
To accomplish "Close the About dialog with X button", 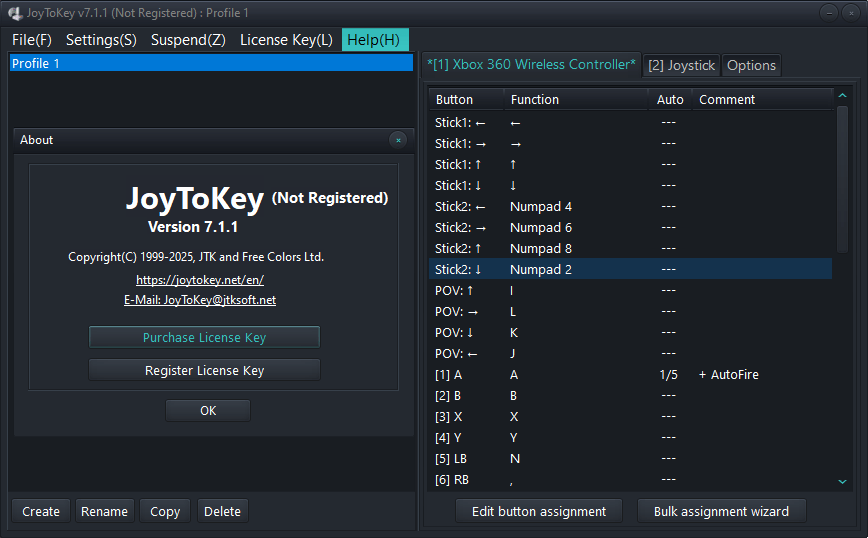I will point(398,140).
